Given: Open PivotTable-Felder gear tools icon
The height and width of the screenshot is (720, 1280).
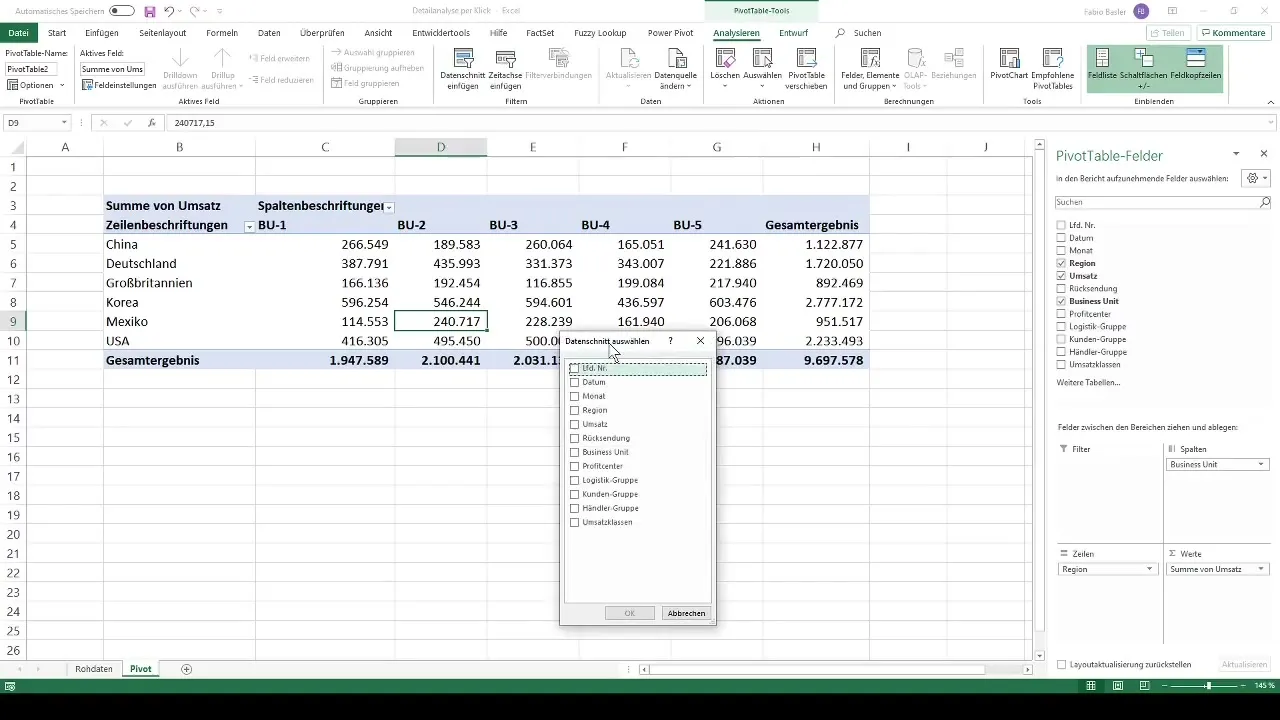Looking at the screenshot, I should [x=1255, y=178].
